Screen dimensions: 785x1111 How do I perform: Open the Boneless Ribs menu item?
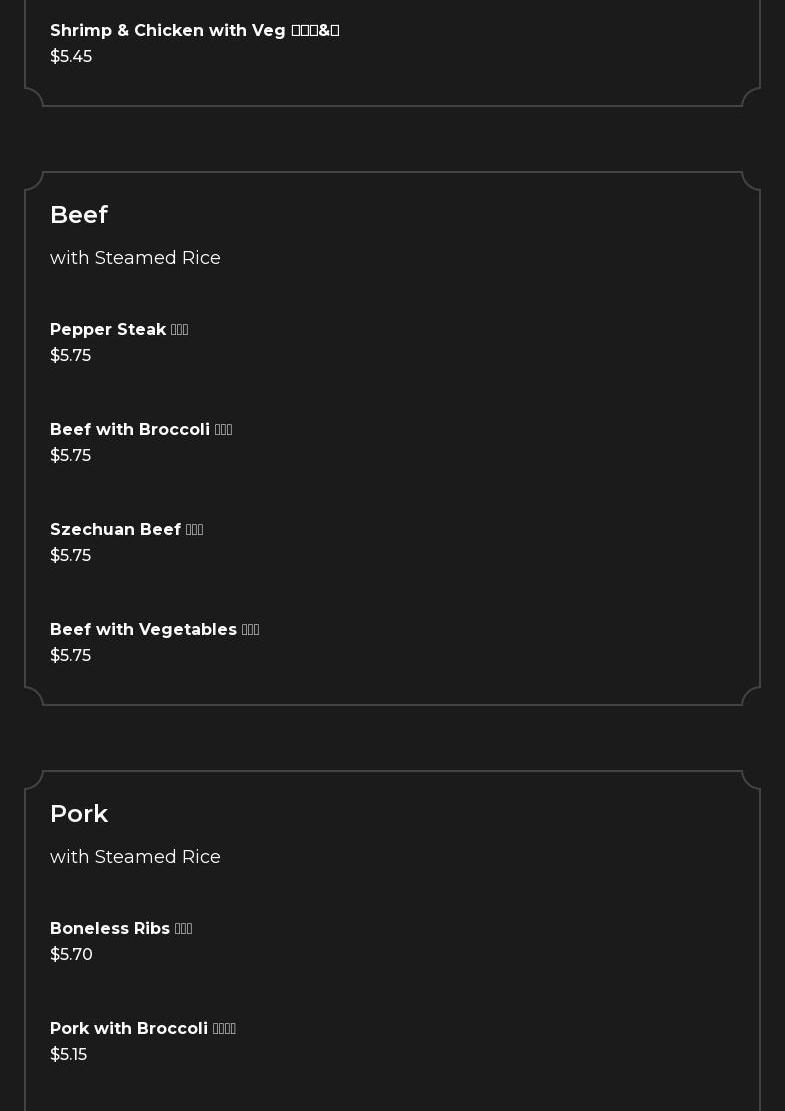click(x=110, y=929)
